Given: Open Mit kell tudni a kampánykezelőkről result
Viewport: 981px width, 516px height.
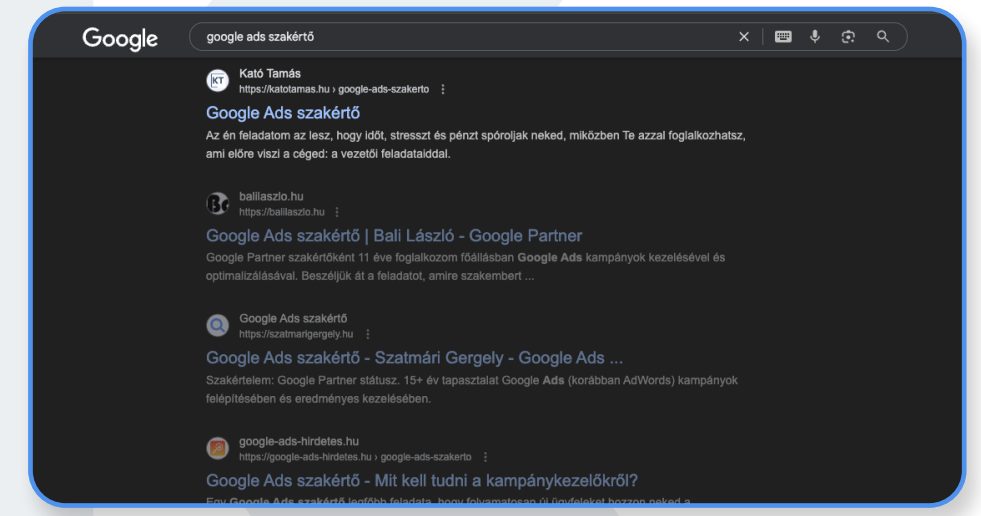Looking at the screenshot, I should [422, 480].
